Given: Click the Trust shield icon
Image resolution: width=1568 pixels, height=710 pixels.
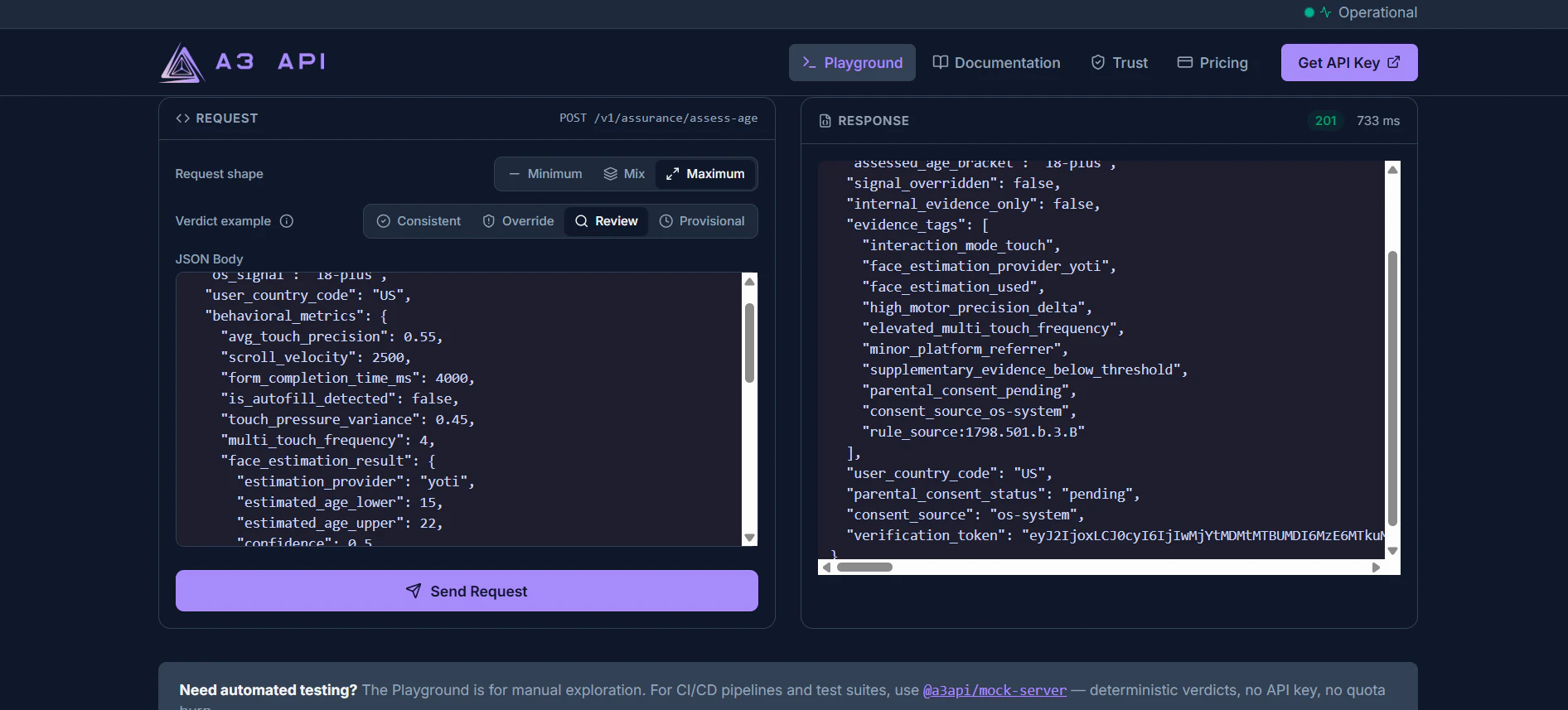Looking at the screenshot, I should 1098,62.
